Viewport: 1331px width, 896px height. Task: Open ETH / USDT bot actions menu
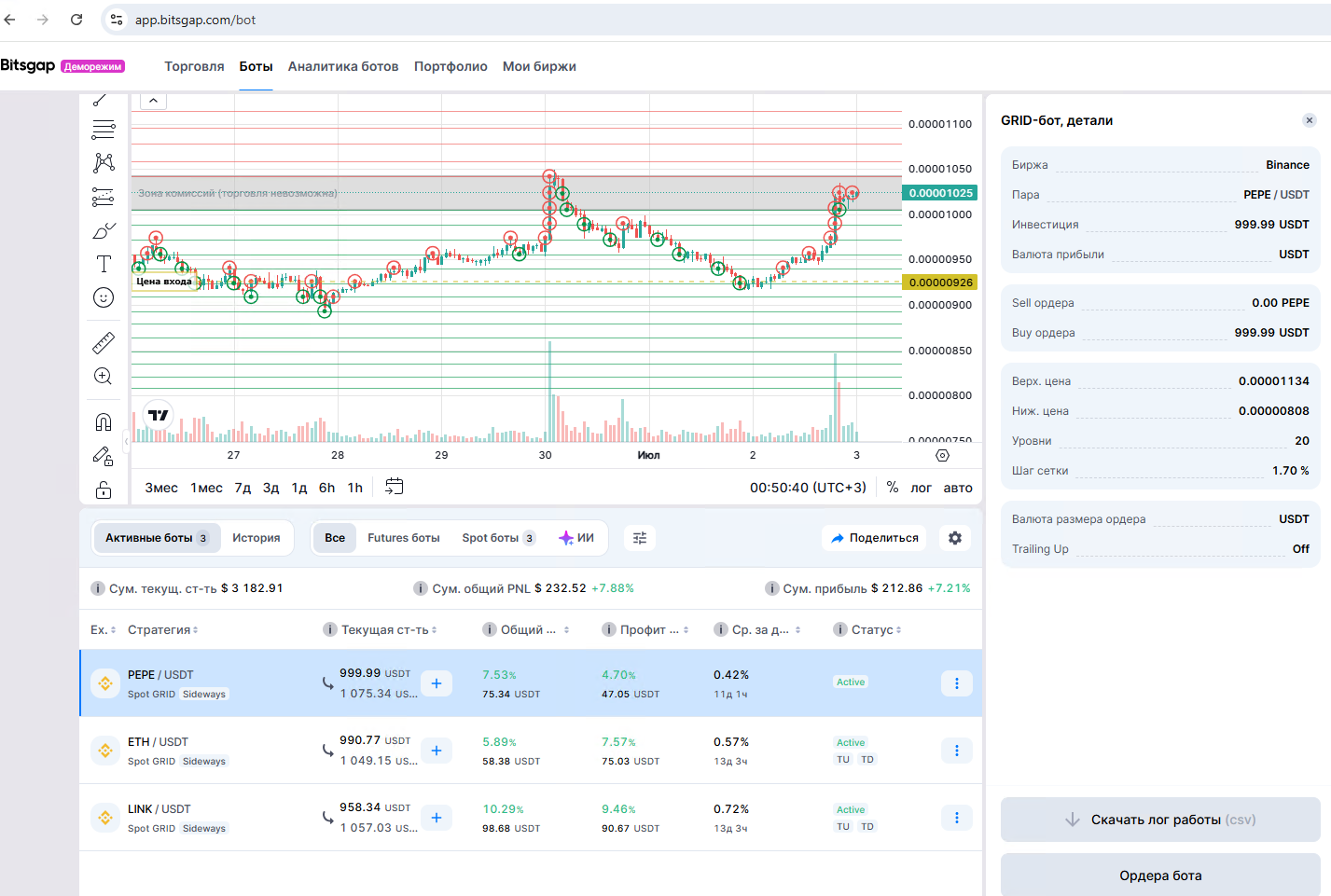pos(956,751)
